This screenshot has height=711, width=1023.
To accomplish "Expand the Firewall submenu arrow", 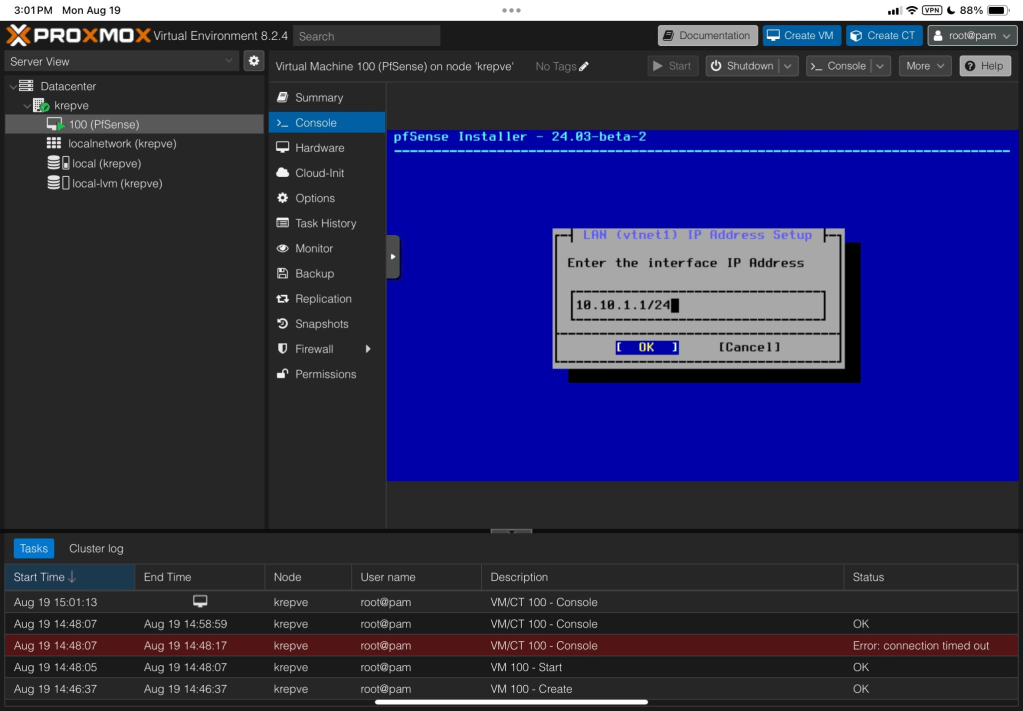I will point(368,349).
